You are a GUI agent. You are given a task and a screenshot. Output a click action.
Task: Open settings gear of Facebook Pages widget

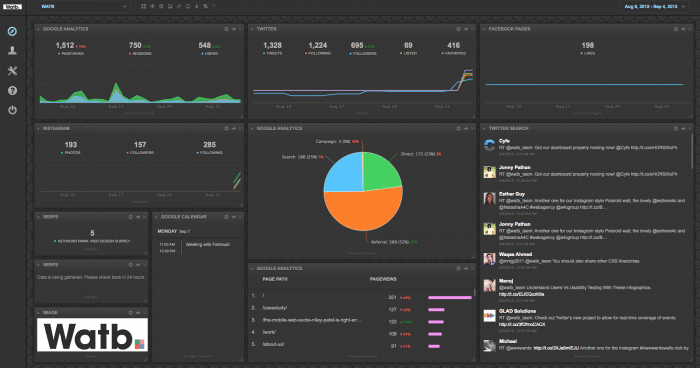(x=675, y=29)
